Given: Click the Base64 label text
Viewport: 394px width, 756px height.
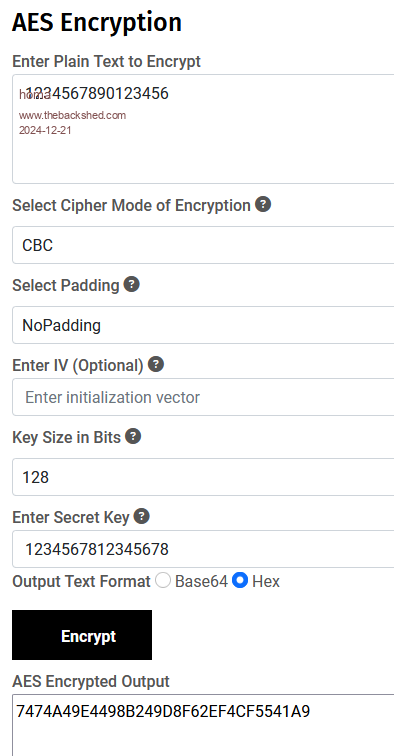Looking at the screenshot, I should 201,581.
